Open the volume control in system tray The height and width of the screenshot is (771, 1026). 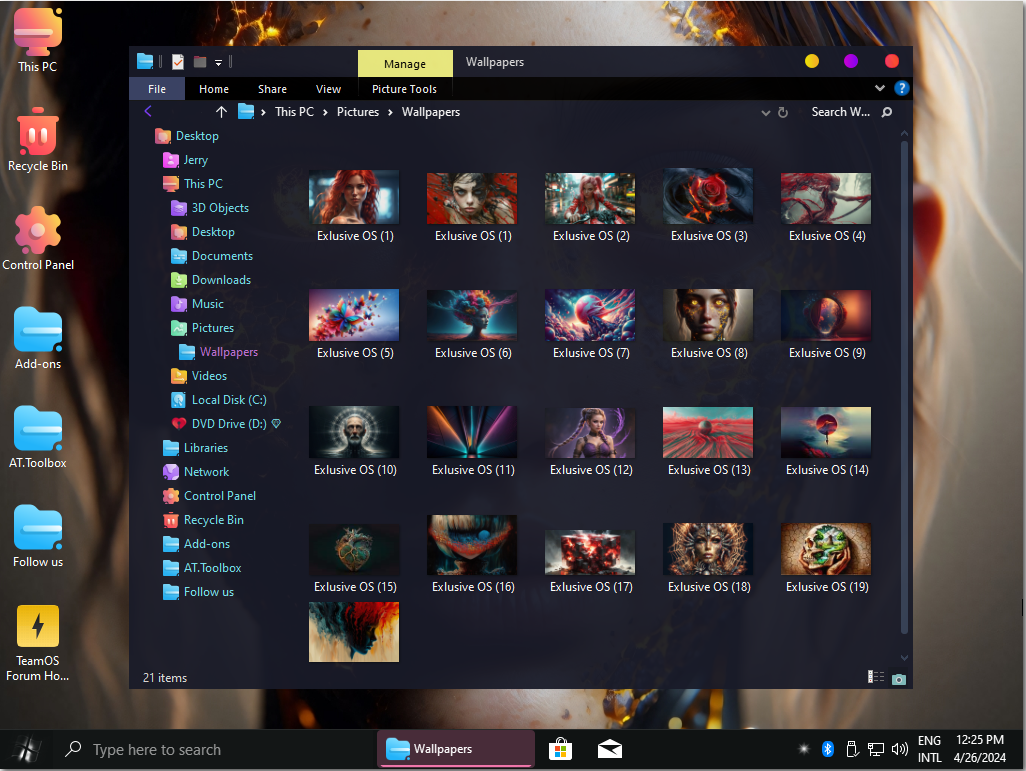[x=899, y=748]
